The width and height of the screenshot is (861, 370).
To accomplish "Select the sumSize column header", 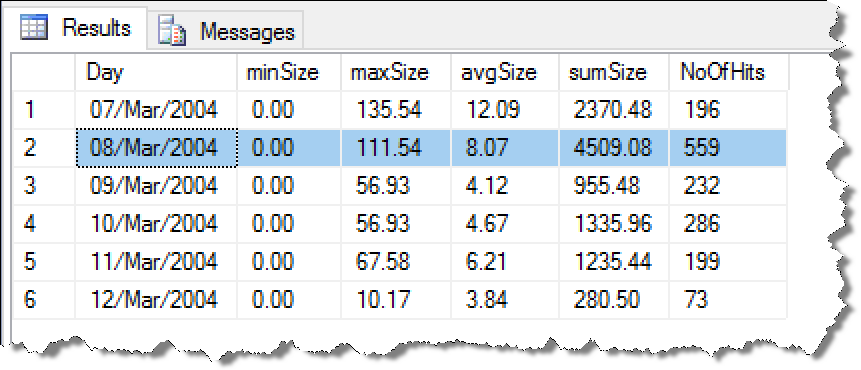I will tap(614, 72).
